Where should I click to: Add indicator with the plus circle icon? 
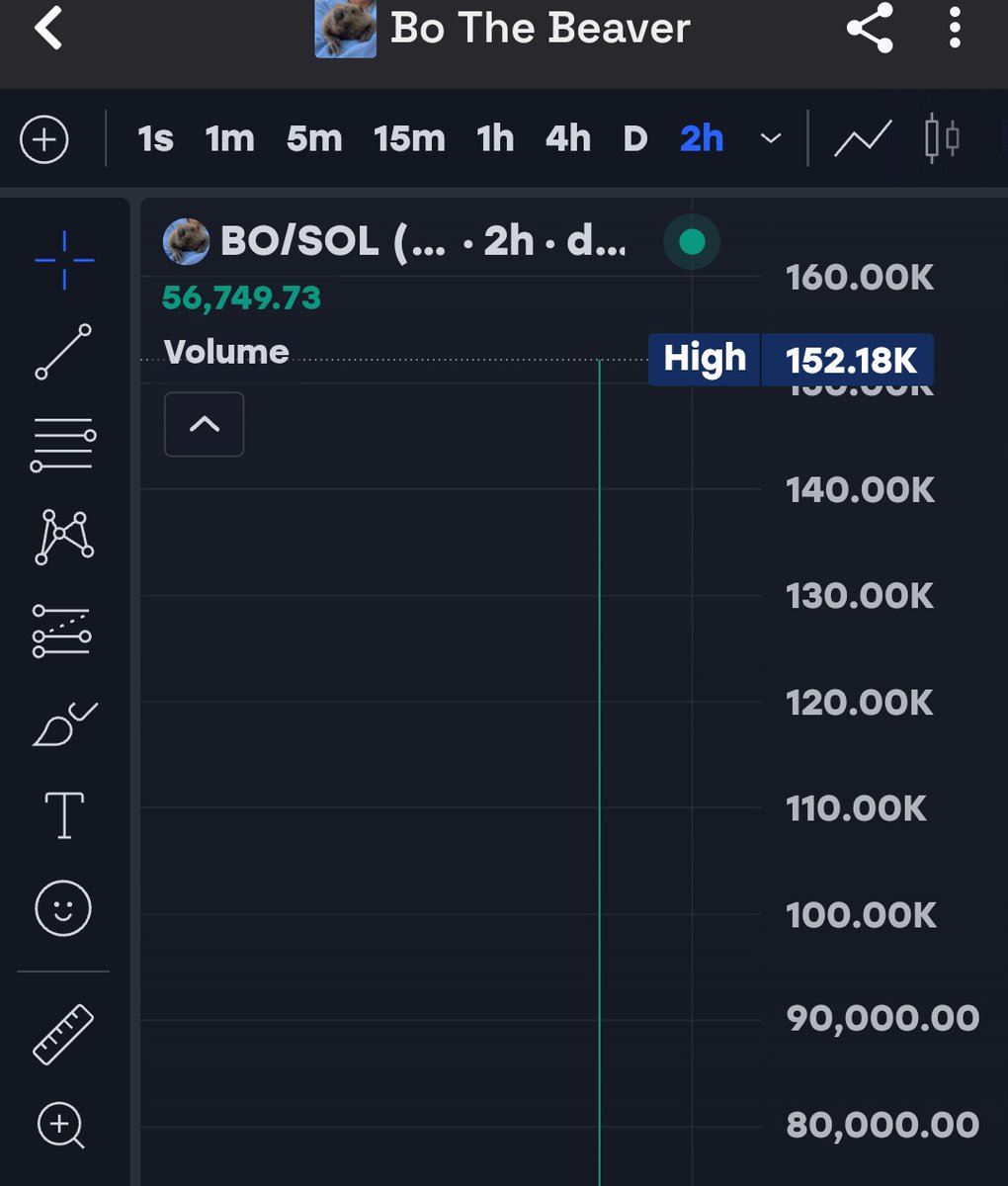(44, 139)
